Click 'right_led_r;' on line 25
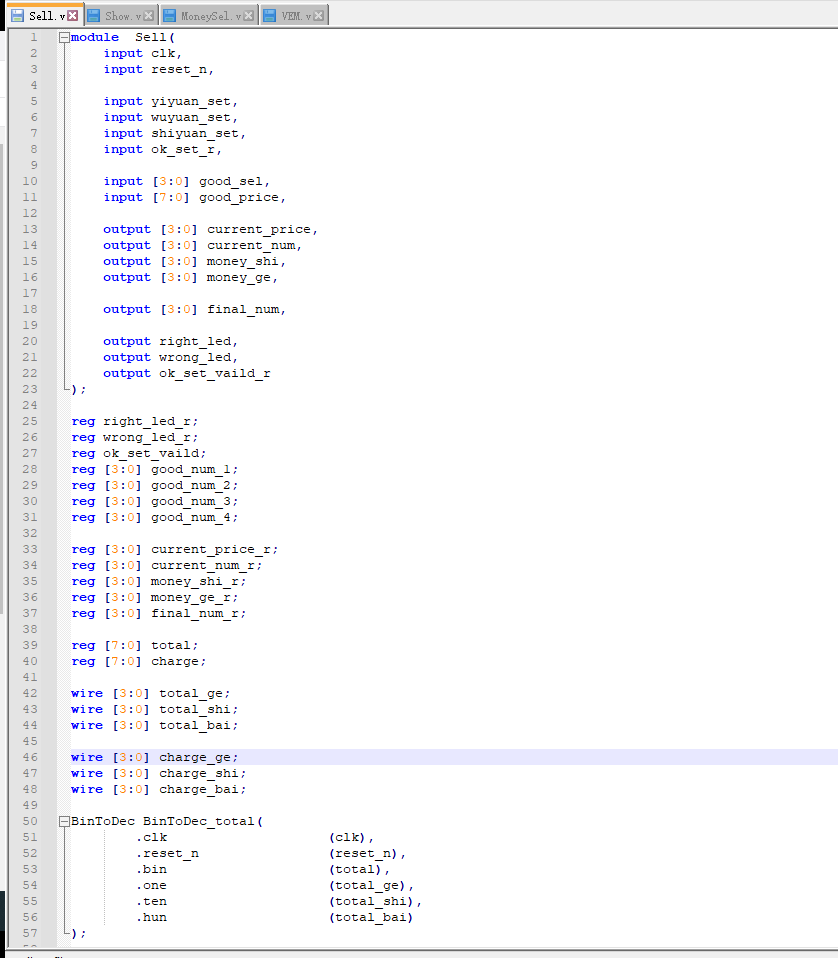Screen dimensions: 838x958 coord(150,422)
